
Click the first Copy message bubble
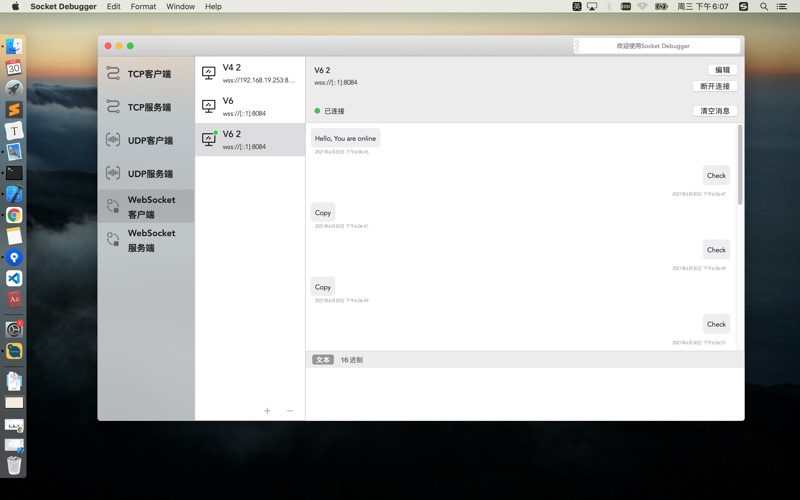tap(323, 213)
